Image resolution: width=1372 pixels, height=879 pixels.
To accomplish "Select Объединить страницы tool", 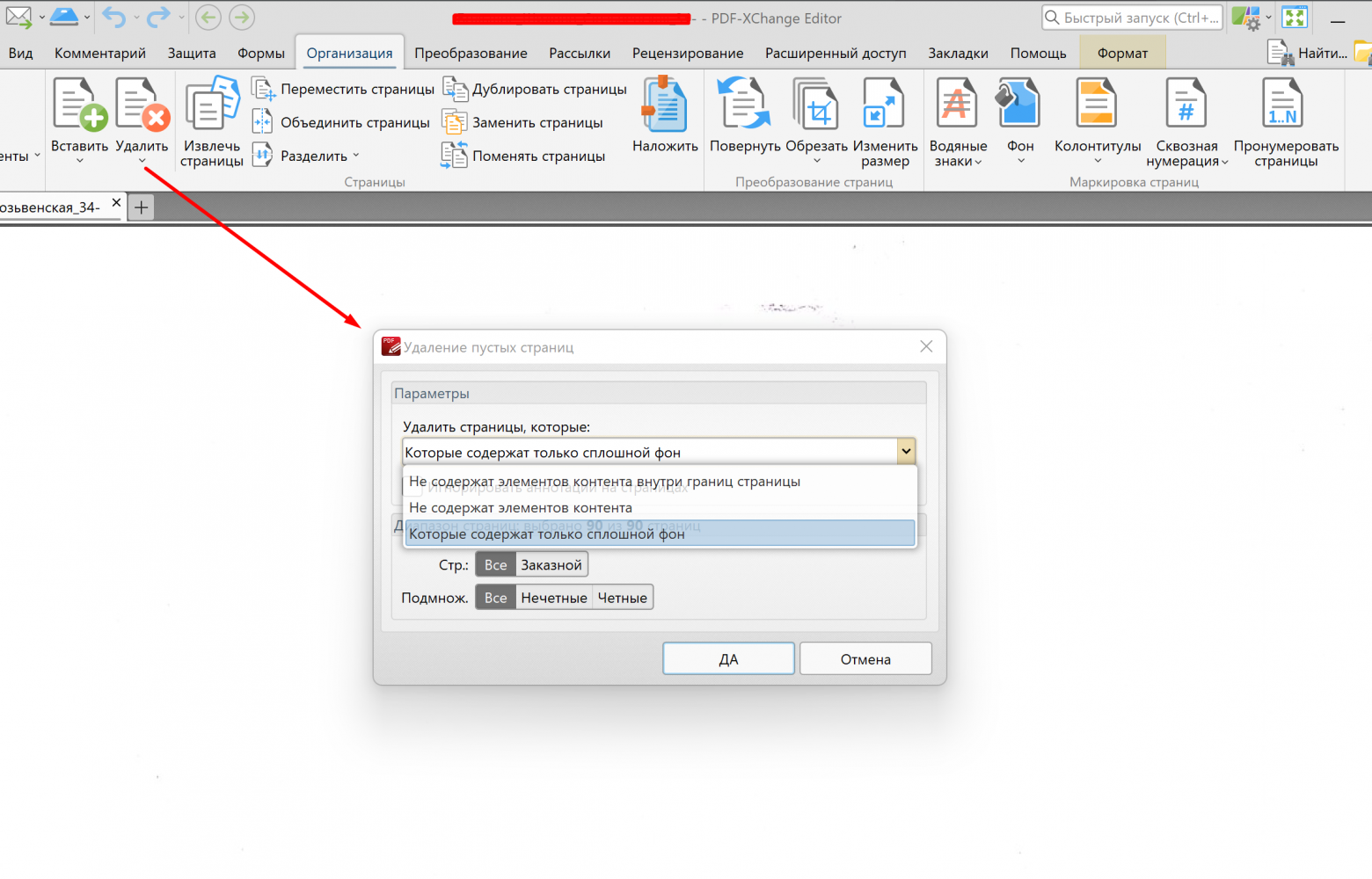I will click(x=341, y=122).
